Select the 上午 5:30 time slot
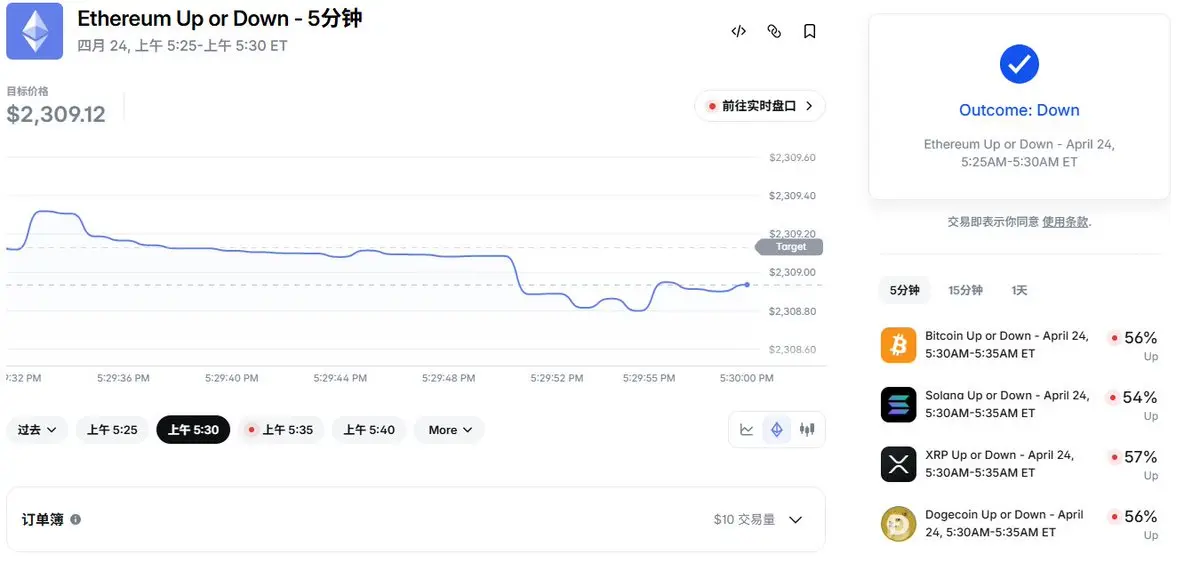Viewport: 1200px width, 571px height. (x=193, y=430)
